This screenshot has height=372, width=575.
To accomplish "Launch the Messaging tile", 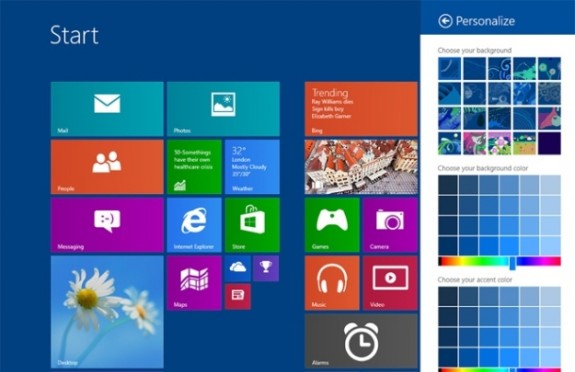I will click(107, 225).
